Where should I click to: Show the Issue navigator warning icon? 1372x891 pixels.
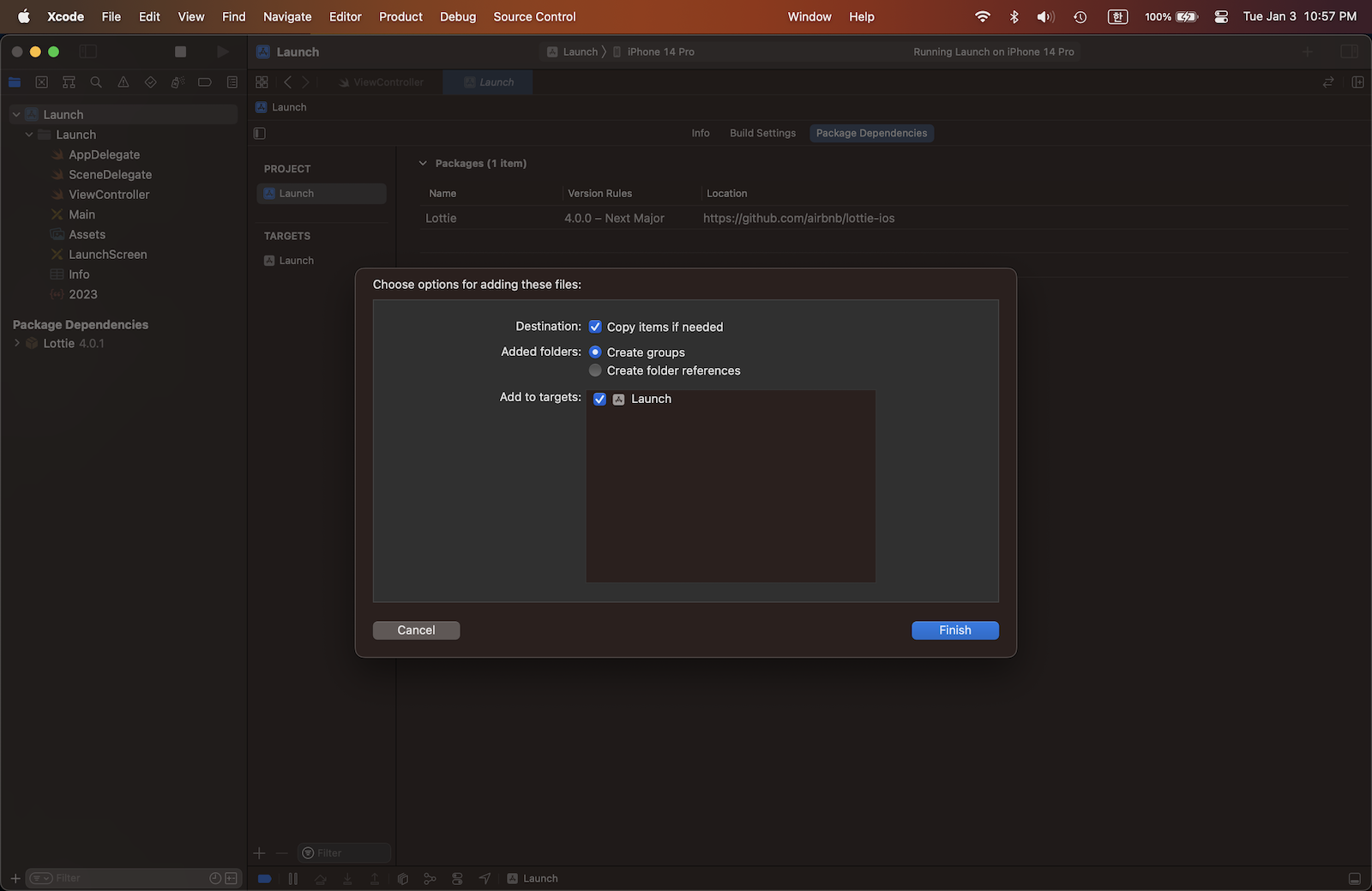coord(123,81)
